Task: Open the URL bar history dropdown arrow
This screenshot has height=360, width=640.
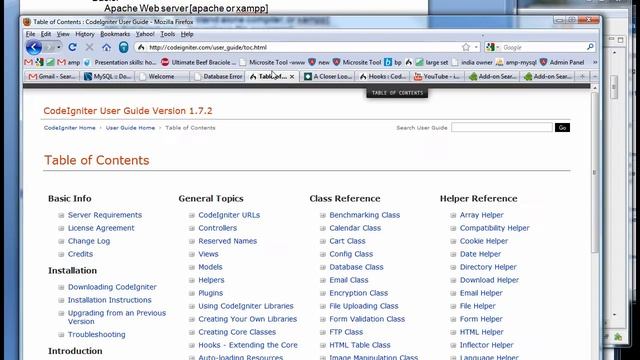Action: pos(476,47)
